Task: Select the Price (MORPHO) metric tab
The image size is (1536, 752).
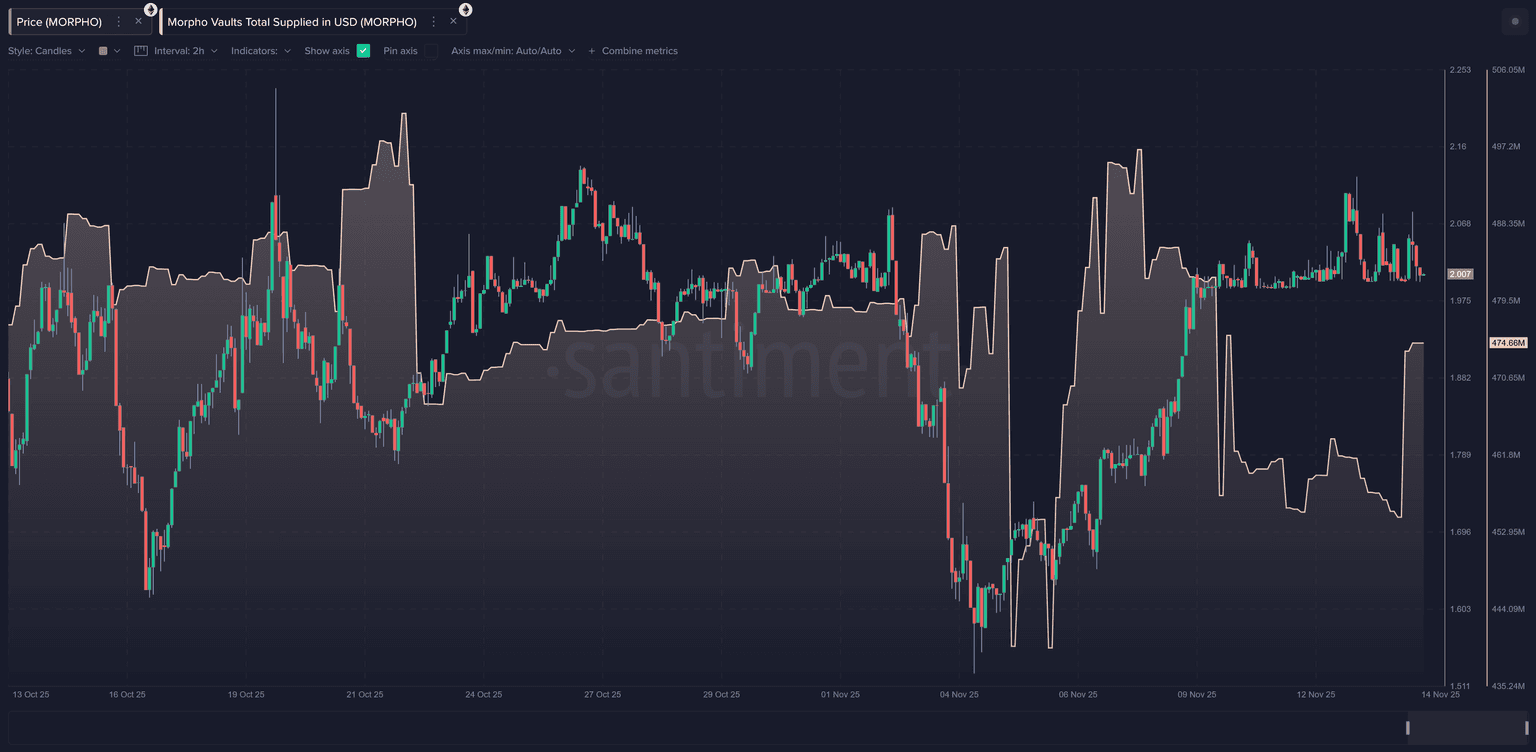Action: point(59,22)
